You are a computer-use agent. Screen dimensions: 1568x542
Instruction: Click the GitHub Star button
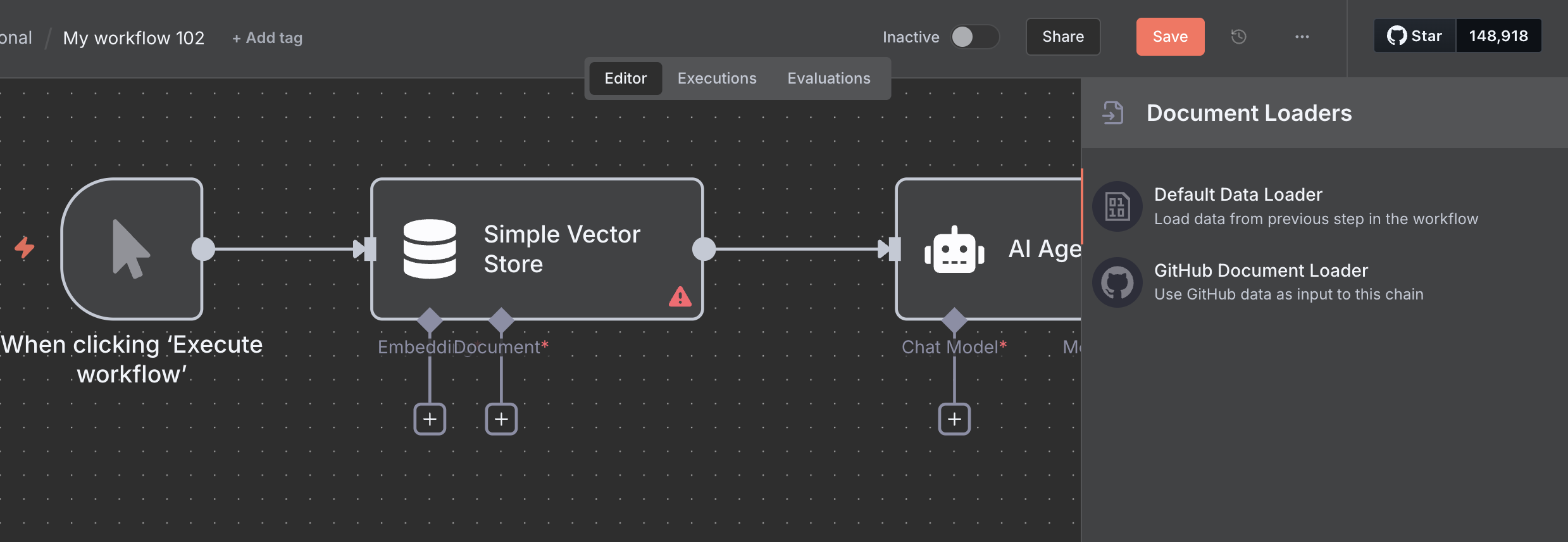click(1415, 36)
